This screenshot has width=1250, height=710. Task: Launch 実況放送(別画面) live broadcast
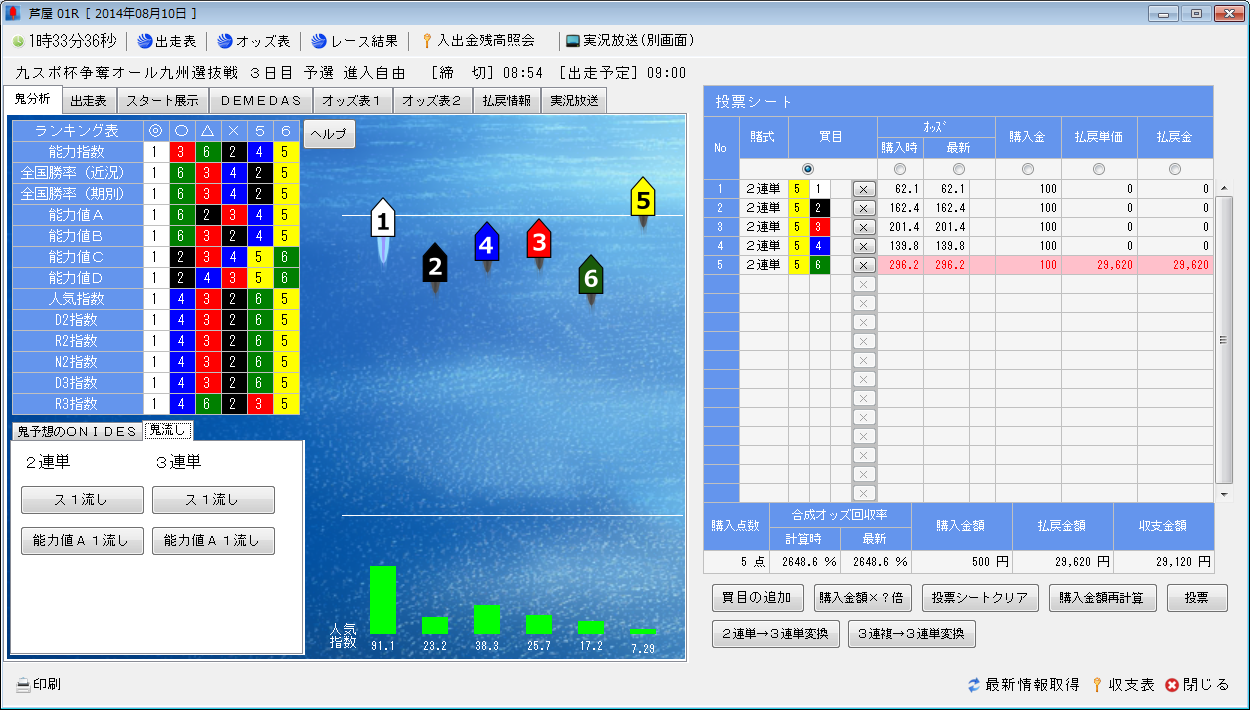pyautogui.click(x=629, y=41)
